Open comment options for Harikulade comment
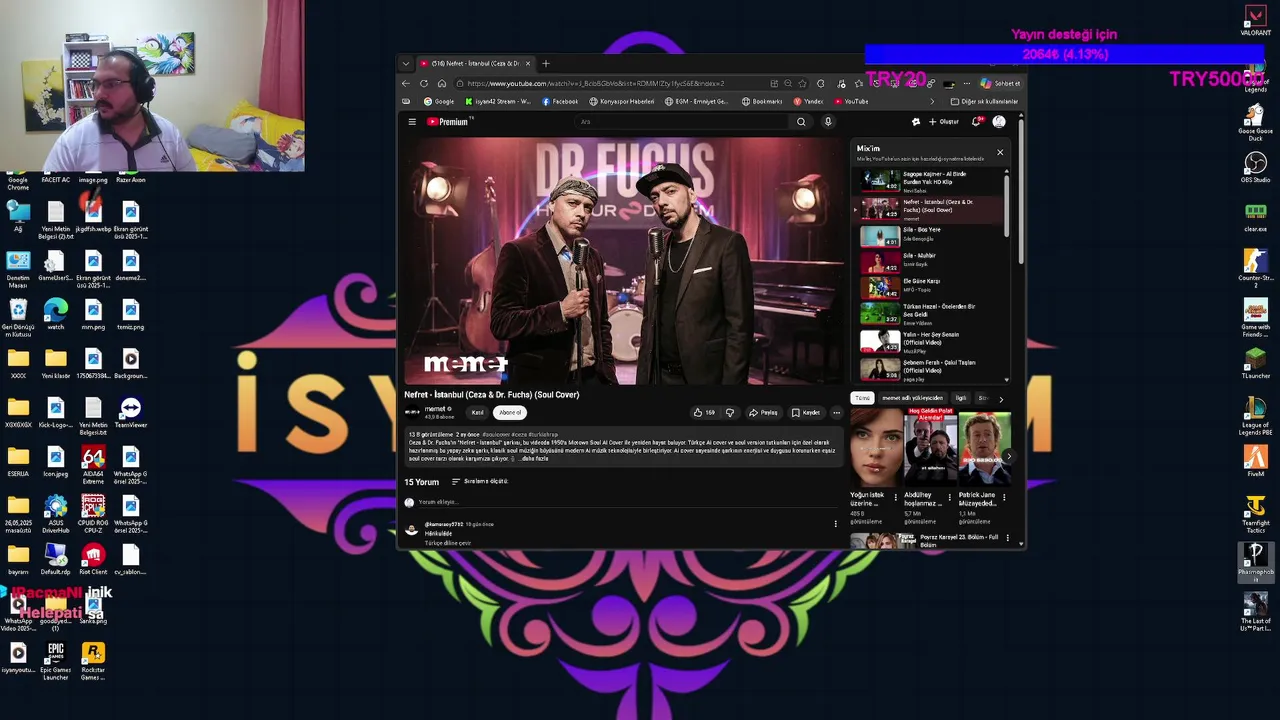Viewport: 1280px width, 720px height. 836,524
